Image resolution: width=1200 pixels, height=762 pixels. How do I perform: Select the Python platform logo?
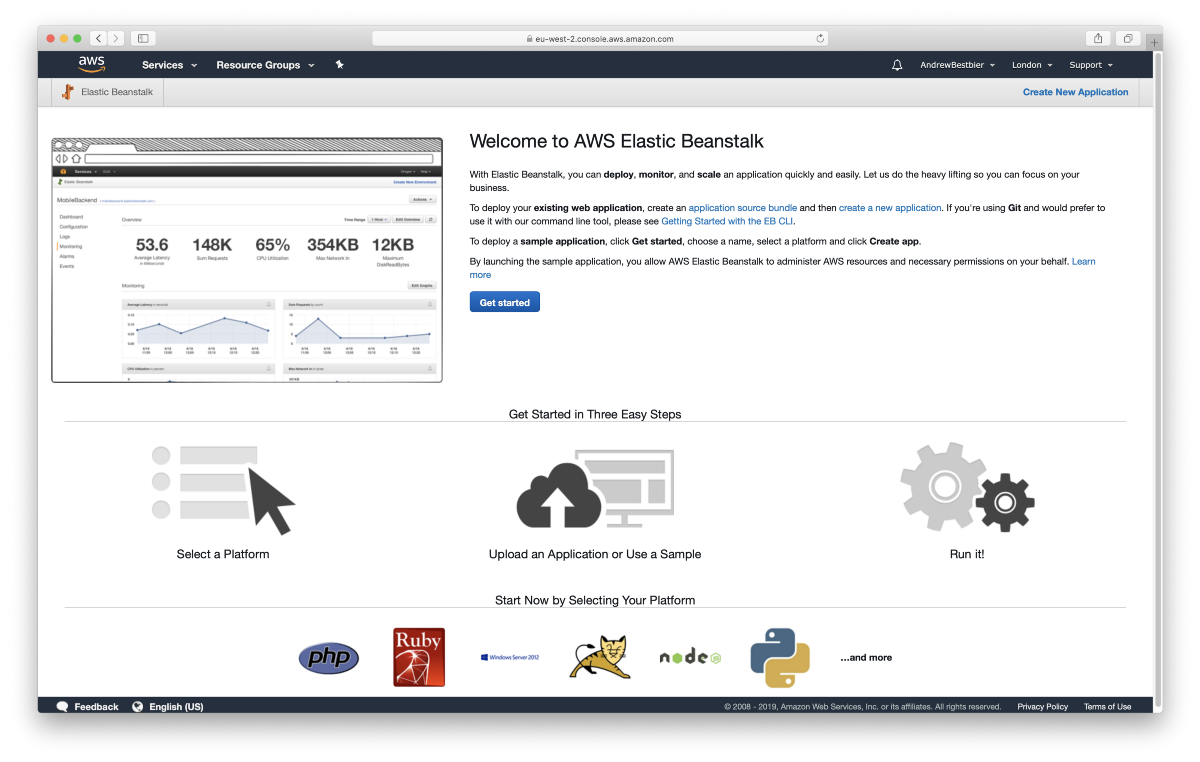coord(780,657)
